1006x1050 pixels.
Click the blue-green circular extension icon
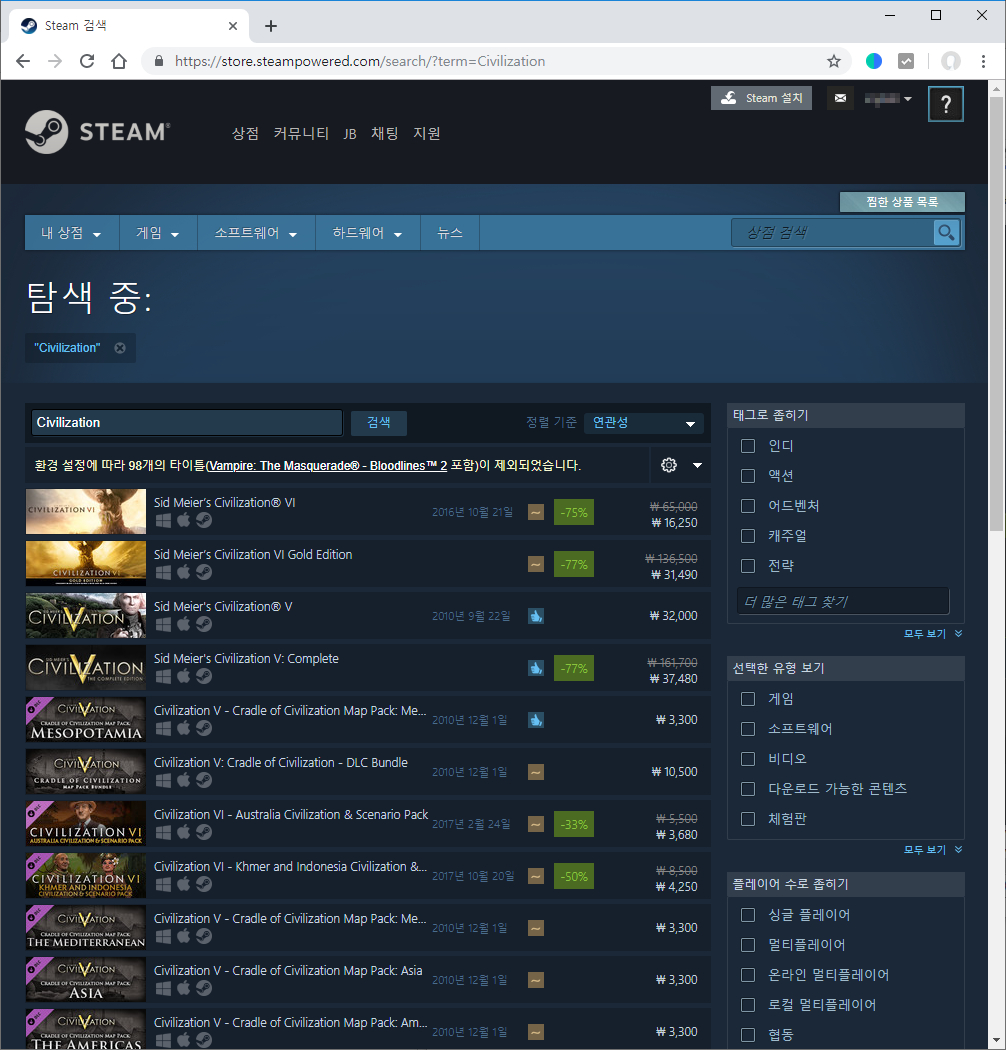point(874,62)
